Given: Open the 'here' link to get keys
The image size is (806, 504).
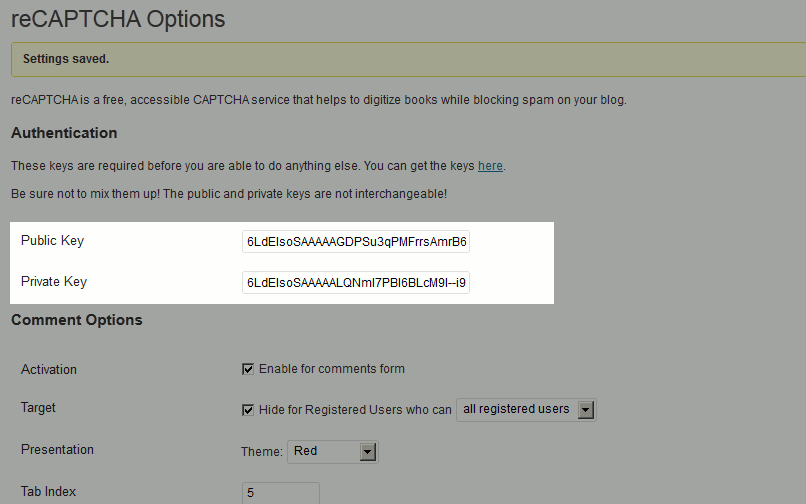Looking at the screenshot, I should pos(490,166).
